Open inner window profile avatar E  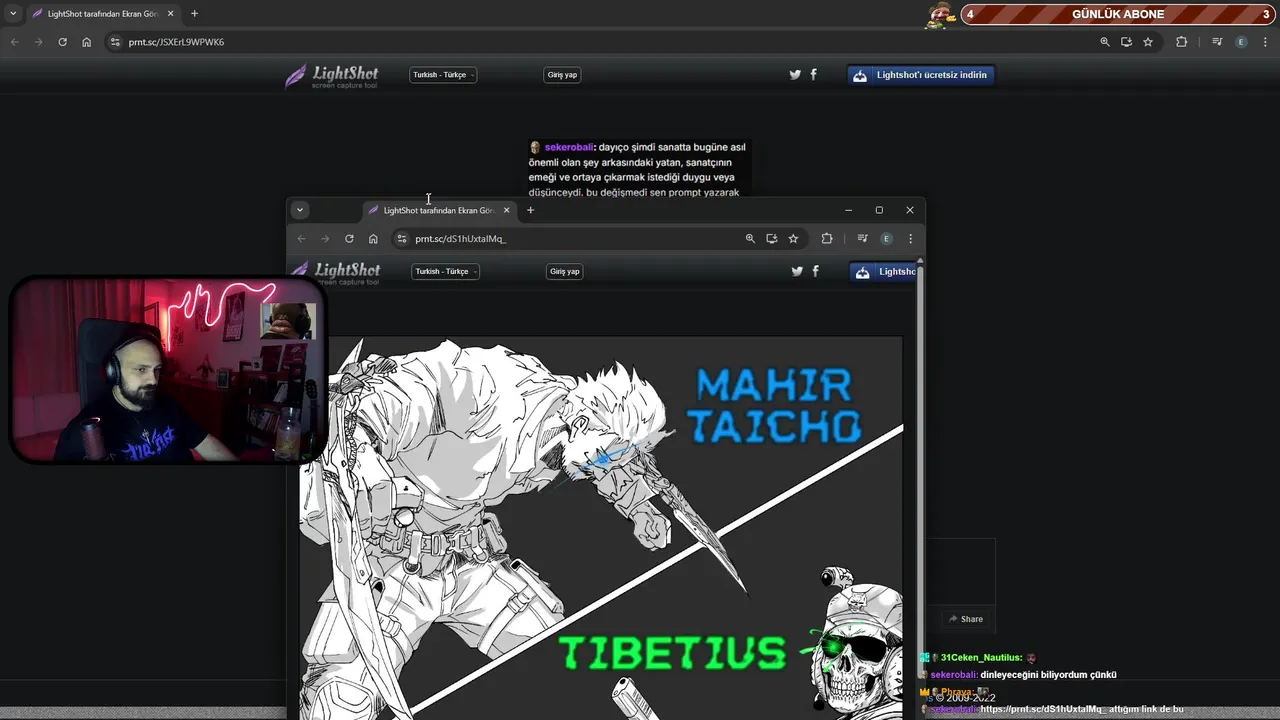tap(886, 238)
